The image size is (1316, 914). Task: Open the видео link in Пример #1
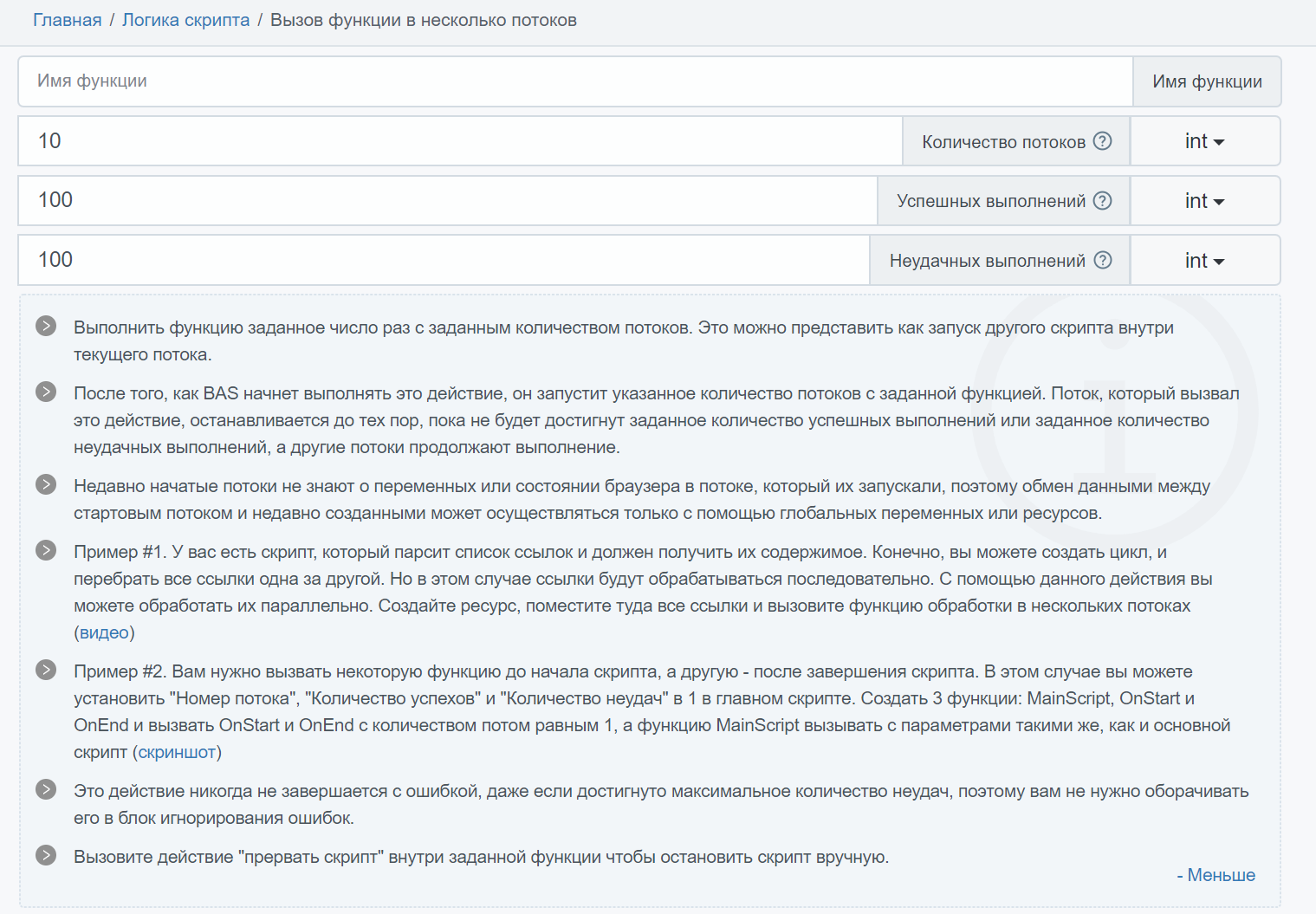(104, 632)
